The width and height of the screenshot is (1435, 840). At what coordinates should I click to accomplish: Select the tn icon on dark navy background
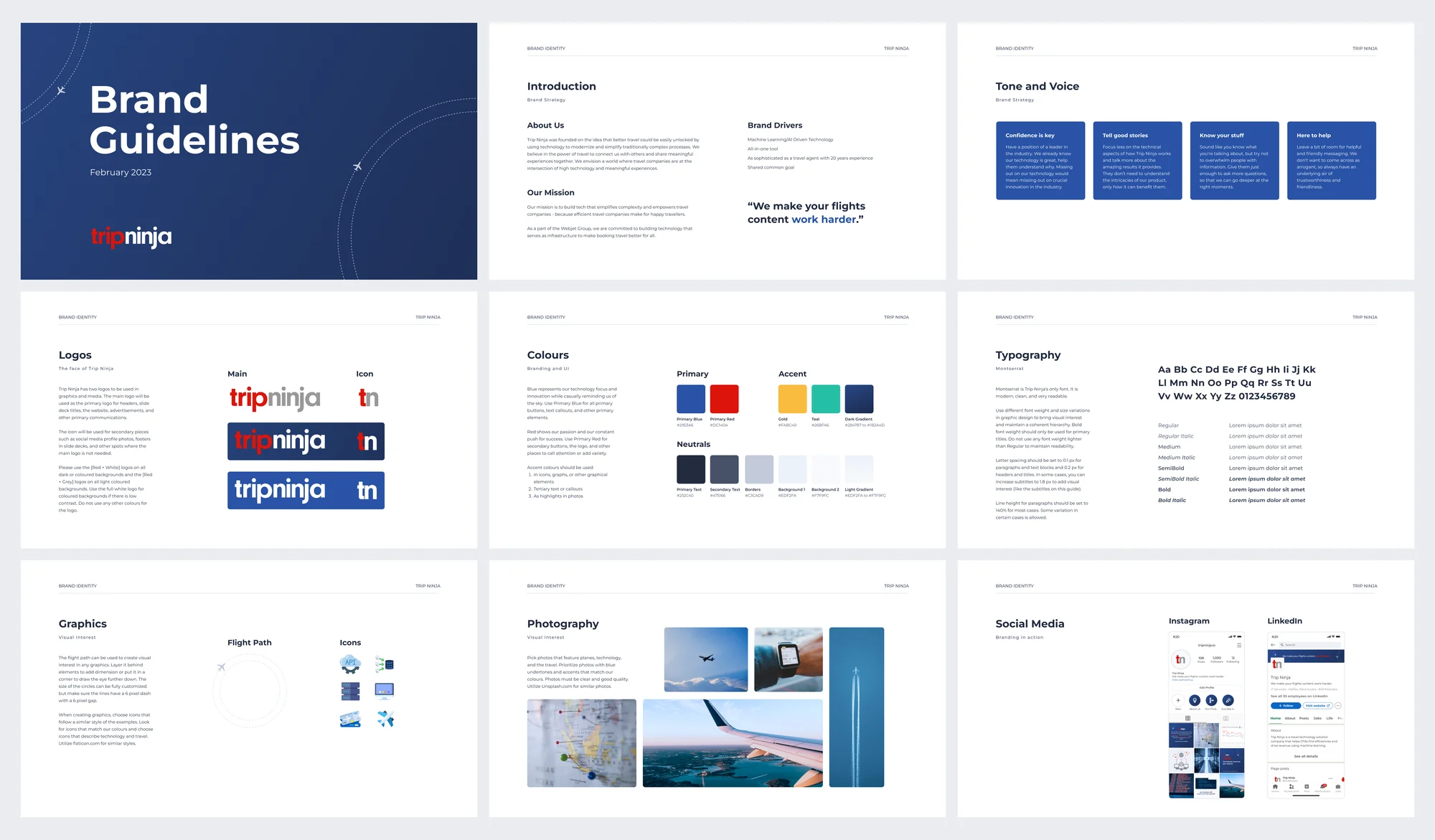pyautogui.click(x=367, y=441)
